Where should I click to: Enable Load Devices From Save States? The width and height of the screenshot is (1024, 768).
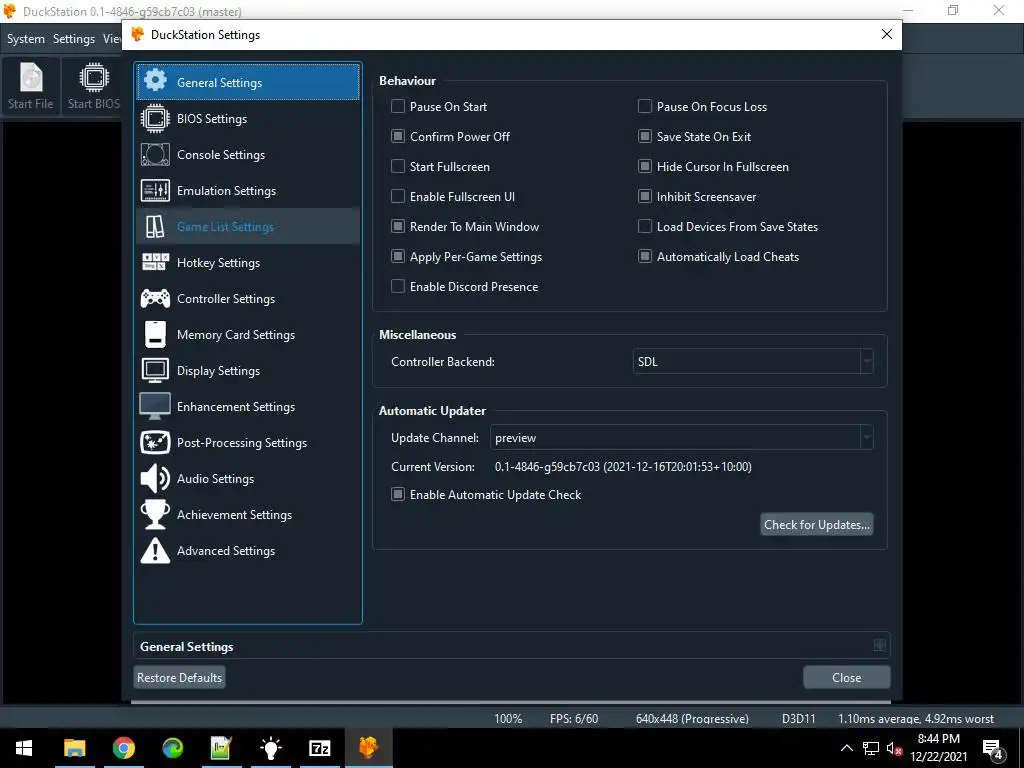645,227
